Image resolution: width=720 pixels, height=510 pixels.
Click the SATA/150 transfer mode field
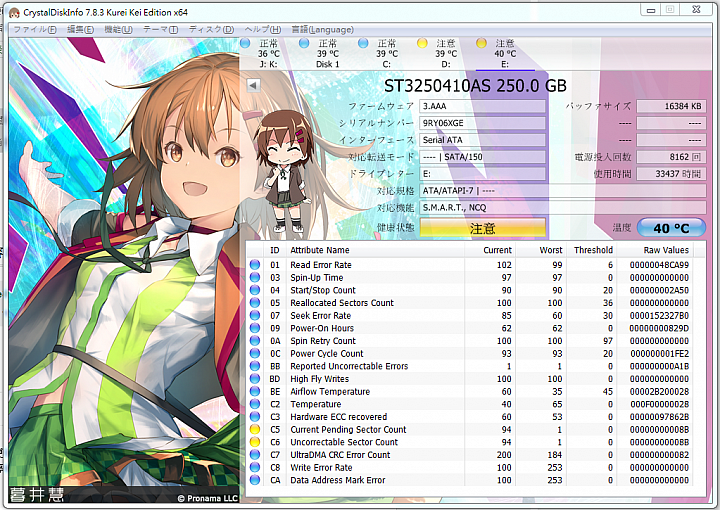[x=482, y=157]
